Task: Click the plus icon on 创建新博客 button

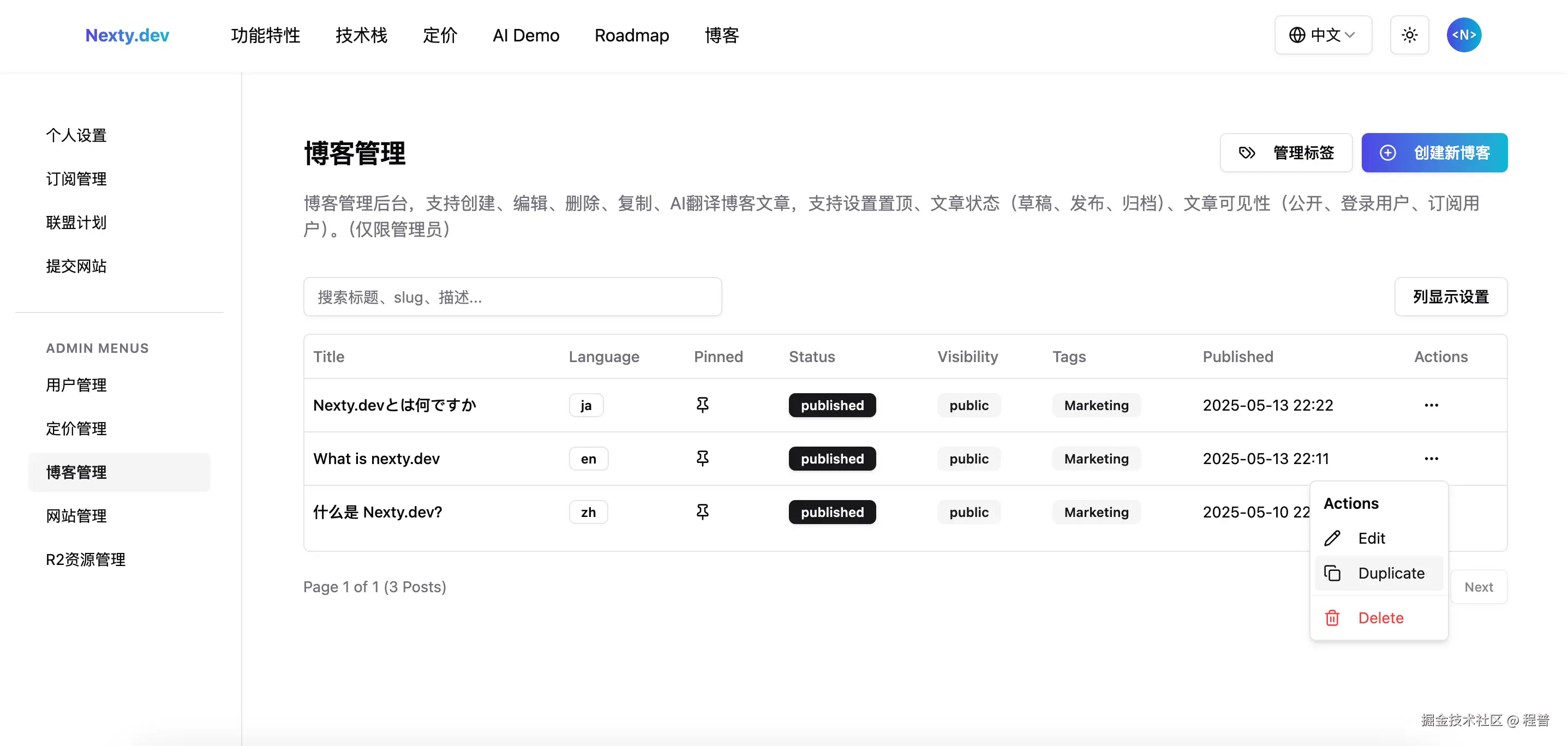Action: [x=1389, y=153]
